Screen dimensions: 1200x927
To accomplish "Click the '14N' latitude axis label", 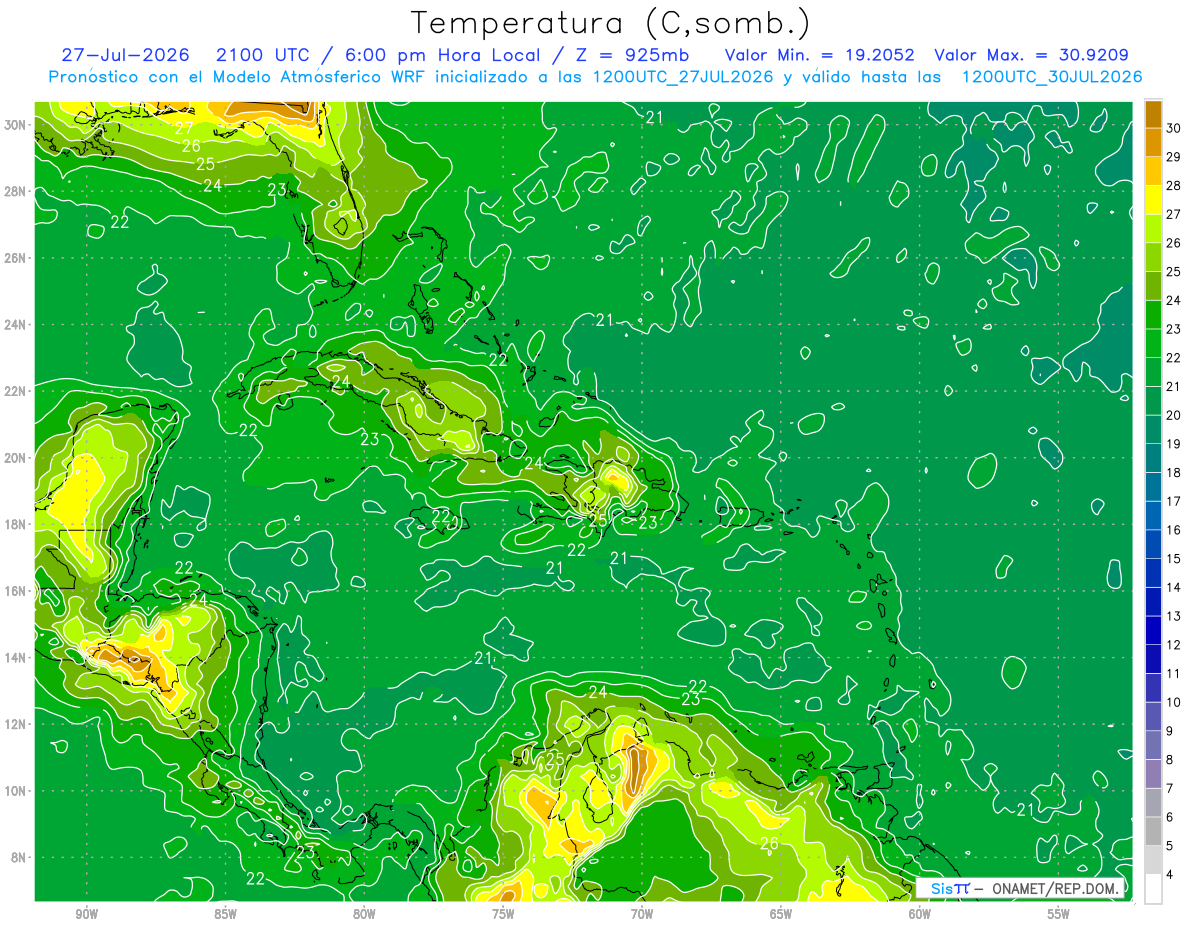I will tap(17, 658).
